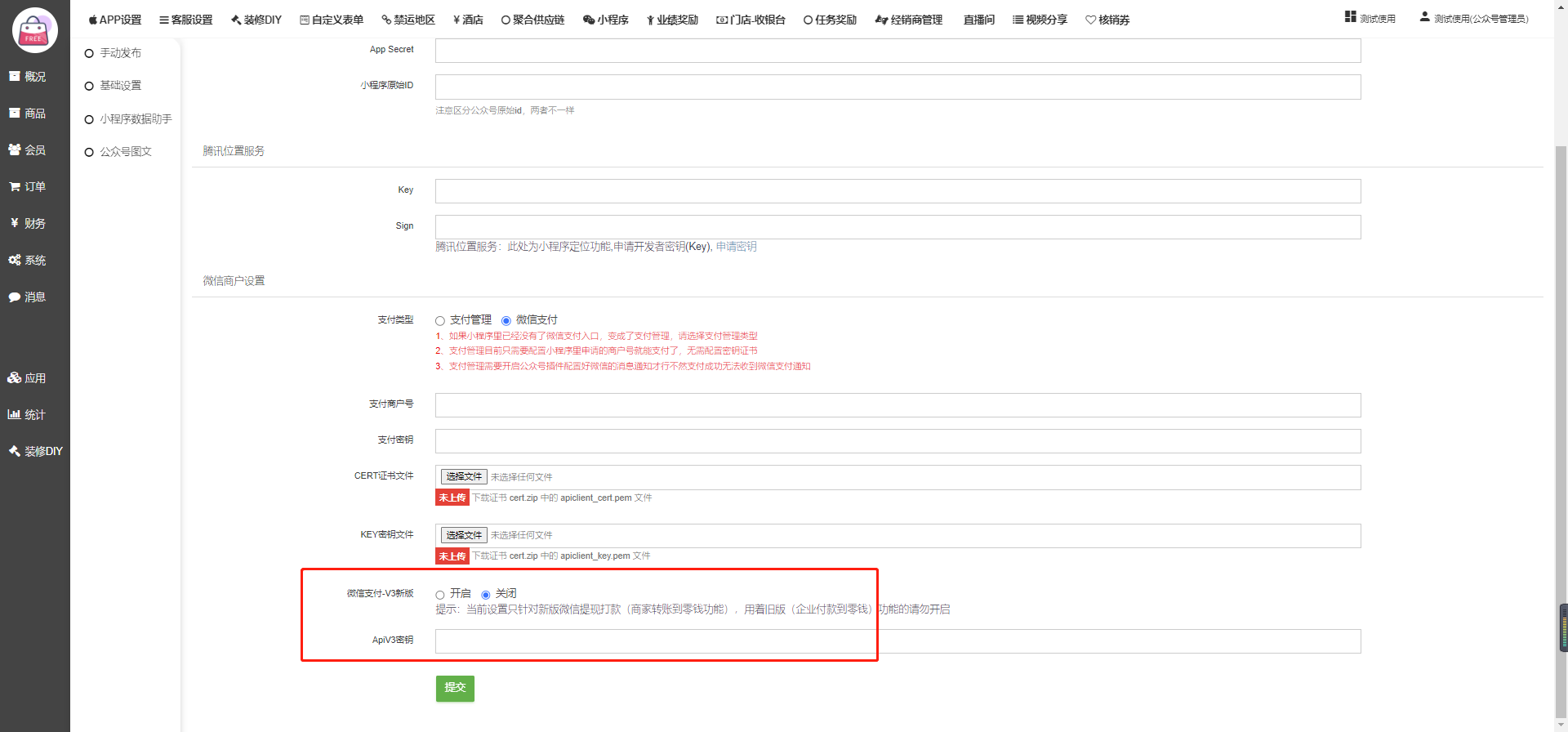This screenshot has width=1568, height=732.
Task: Select the 支付管理 payment type radio
Action: [x=440, y=321]
